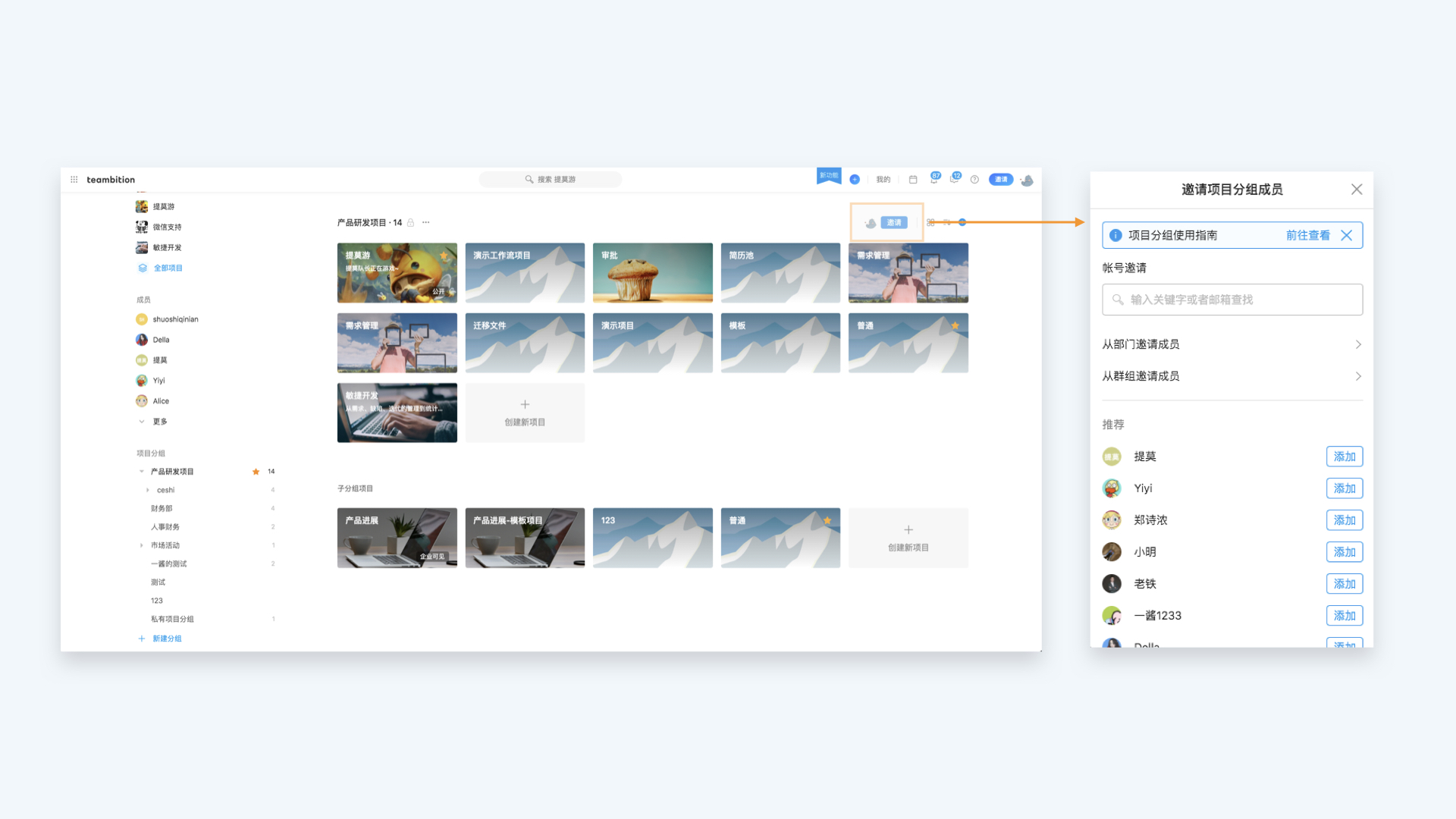Click the info icon in 项目分组使用指南 banner
1456x819 pixels.
point(1116,235)
